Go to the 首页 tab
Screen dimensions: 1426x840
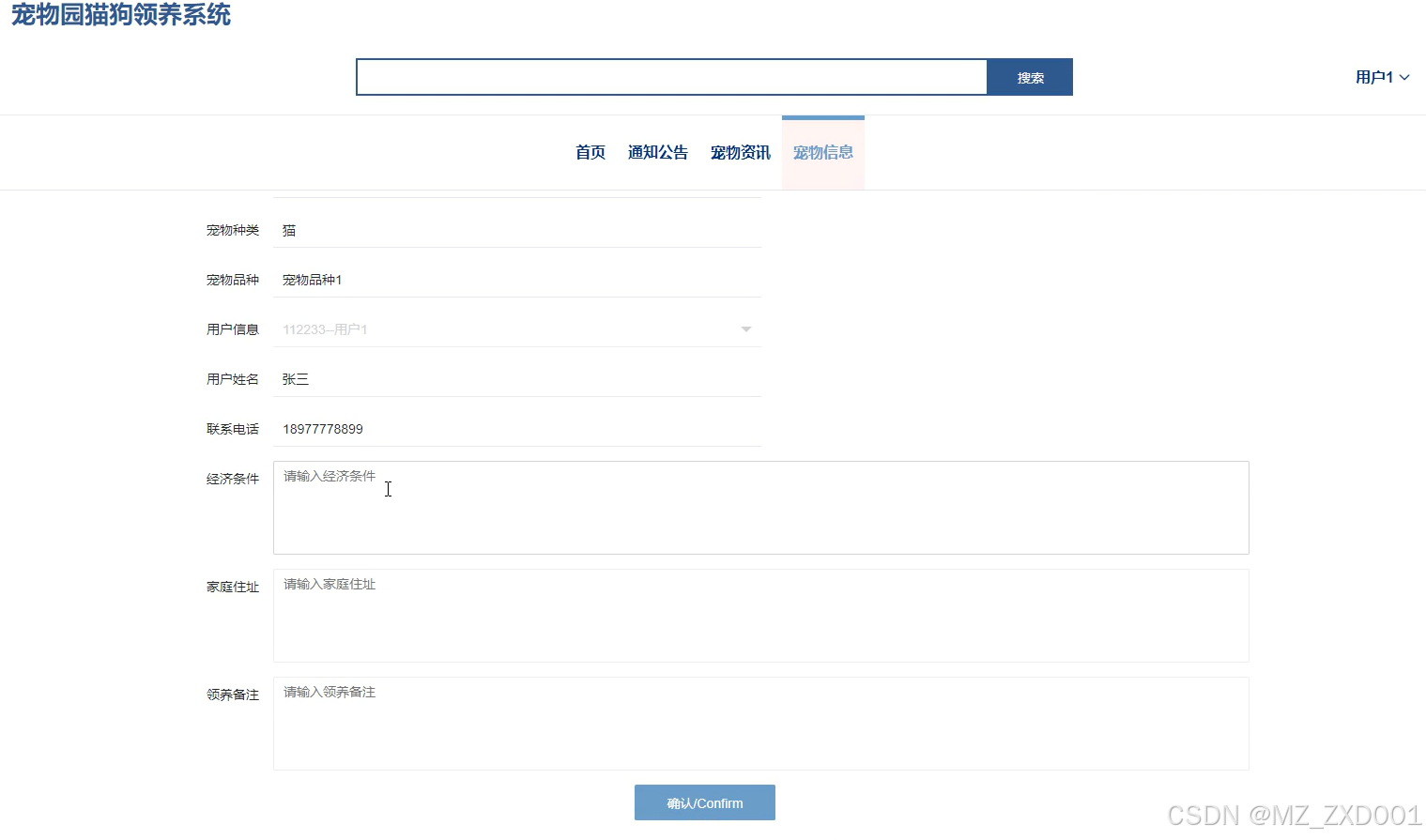pos(590,152)
